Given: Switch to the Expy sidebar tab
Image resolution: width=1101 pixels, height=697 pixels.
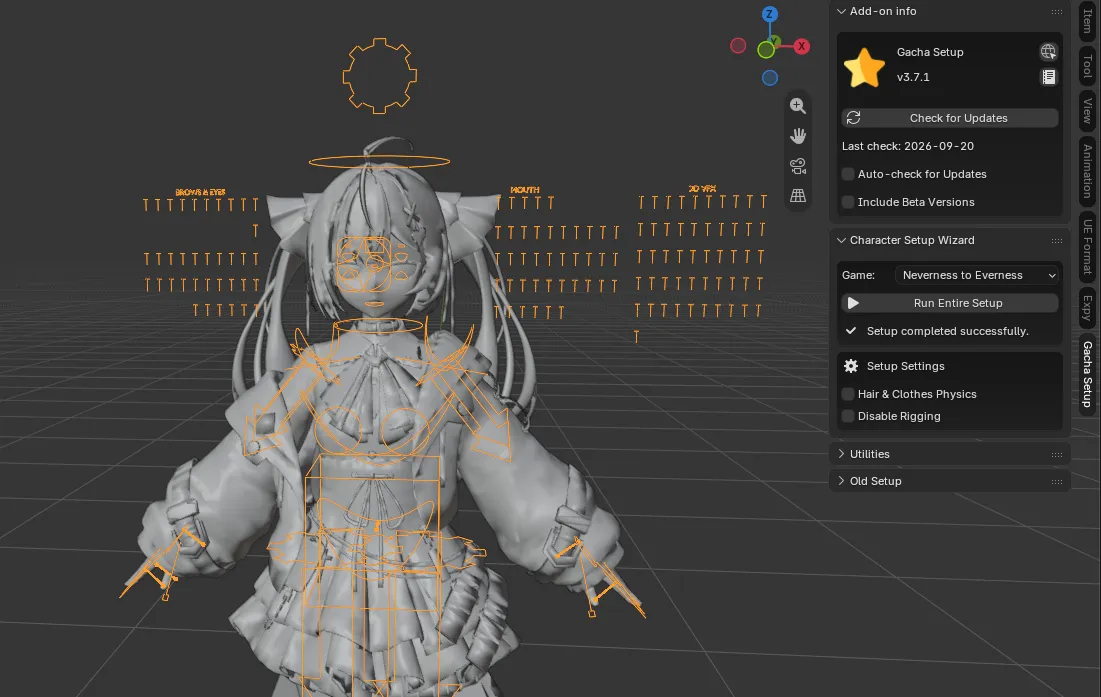Looking at the screenshot, I should pos(1087,307).
